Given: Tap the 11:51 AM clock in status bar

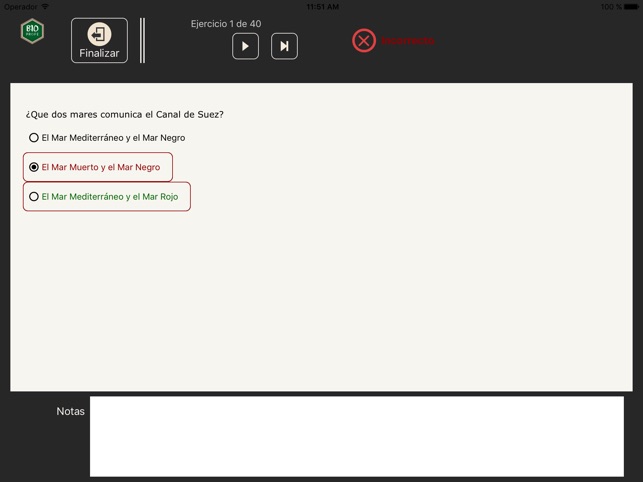Looking at the screenshot, I should coord(323,7).
